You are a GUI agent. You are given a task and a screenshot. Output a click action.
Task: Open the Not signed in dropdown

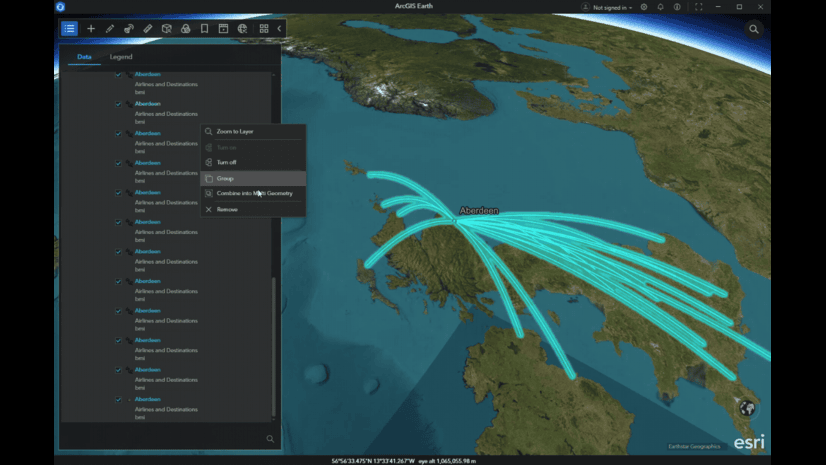click(613, 7)
